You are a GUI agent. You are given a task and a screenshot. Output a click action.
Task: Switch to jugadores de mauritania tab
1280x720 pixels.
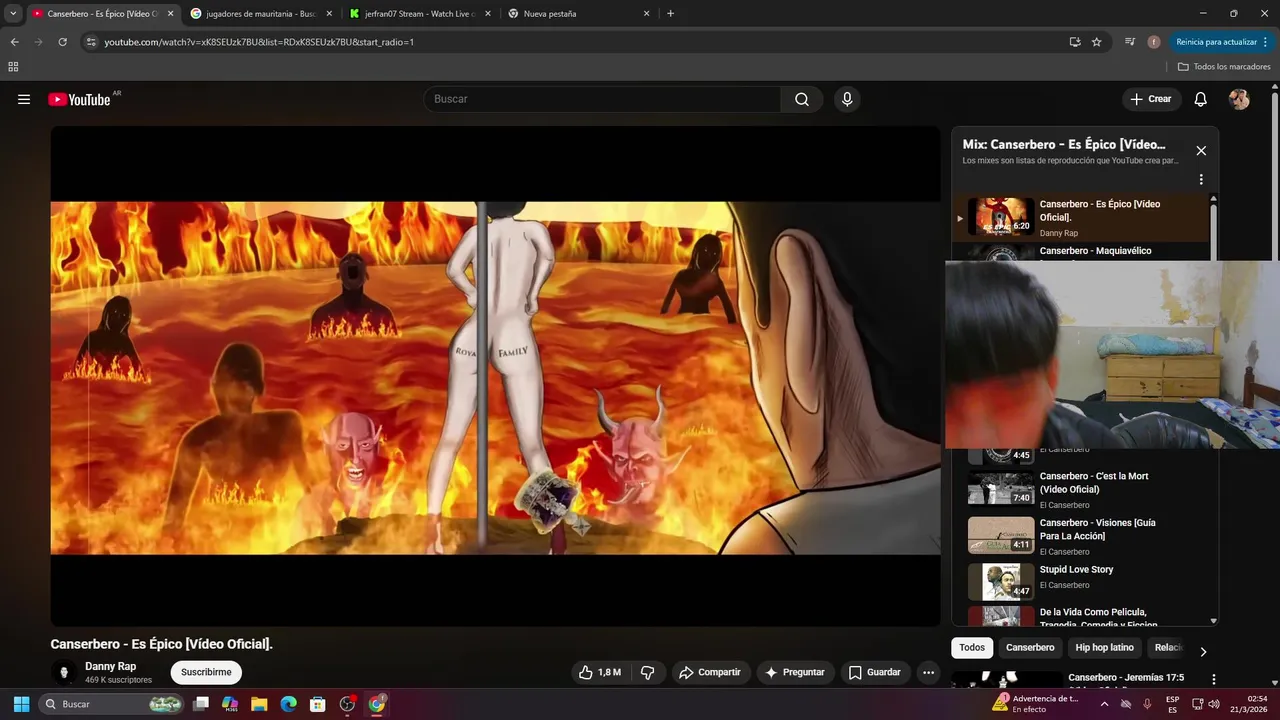pyautogui.click(x=260, y=14)
